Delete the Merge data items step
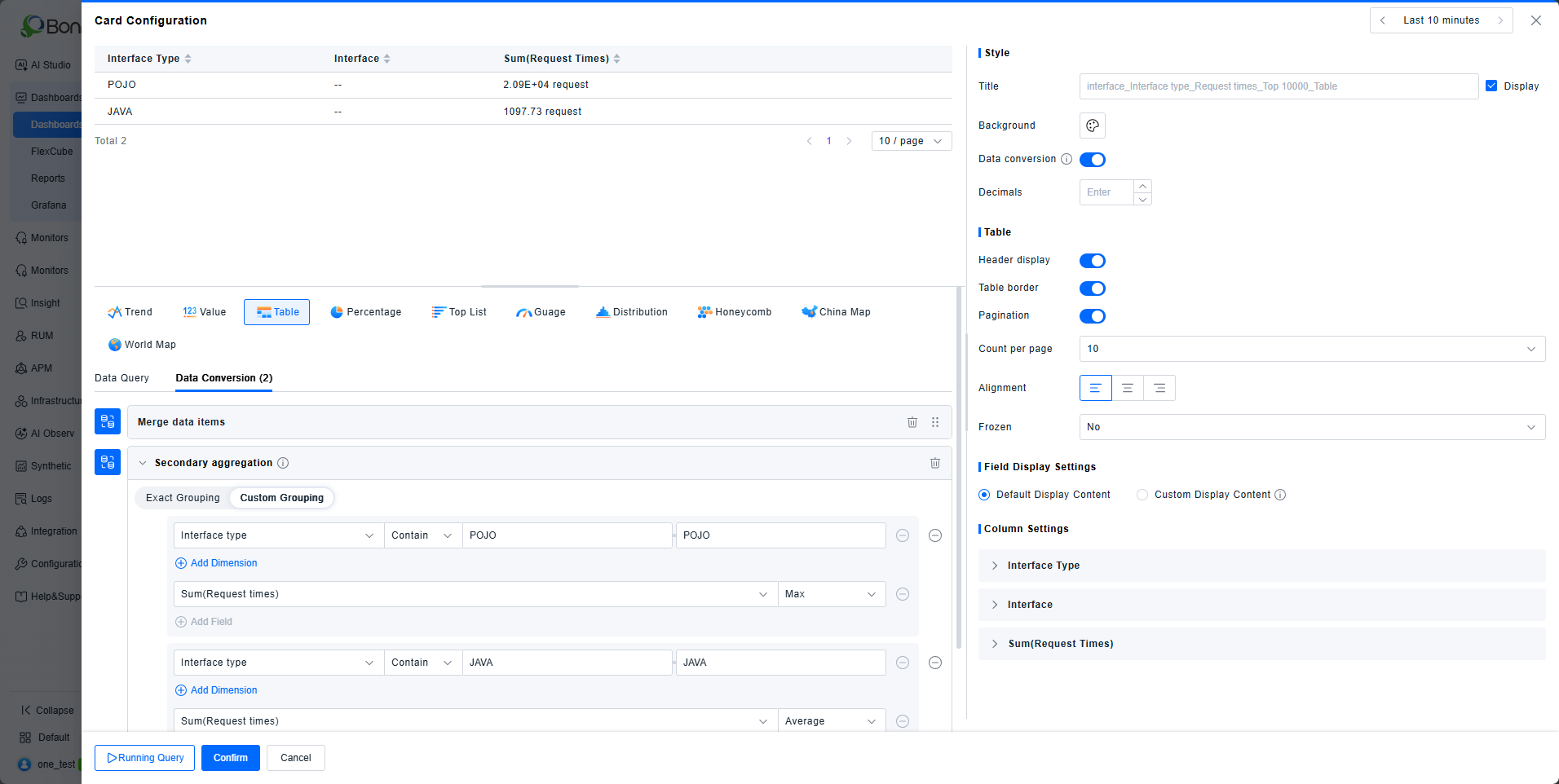The image size is (1559, 784). pos(912,422)
